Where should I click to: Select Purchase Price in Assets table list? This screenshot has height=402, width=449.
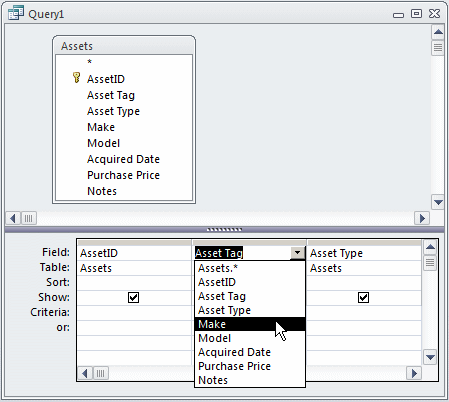(123, 175)
